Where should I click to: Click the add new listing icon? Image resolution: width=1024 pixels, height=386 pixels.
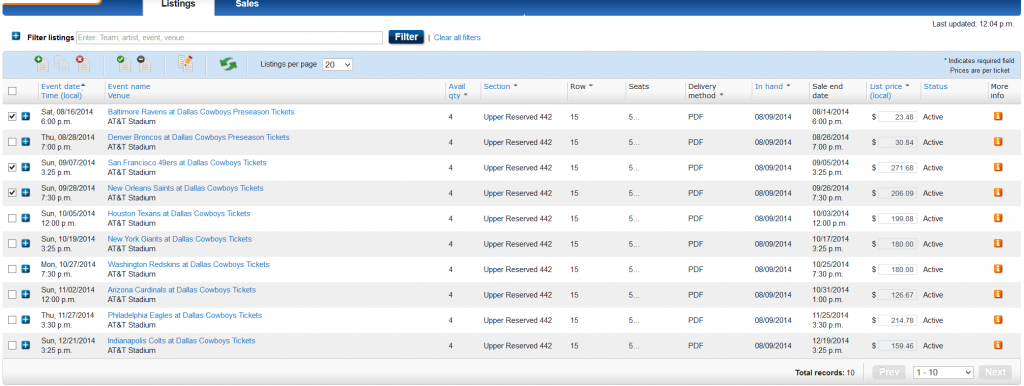point(42,63)
